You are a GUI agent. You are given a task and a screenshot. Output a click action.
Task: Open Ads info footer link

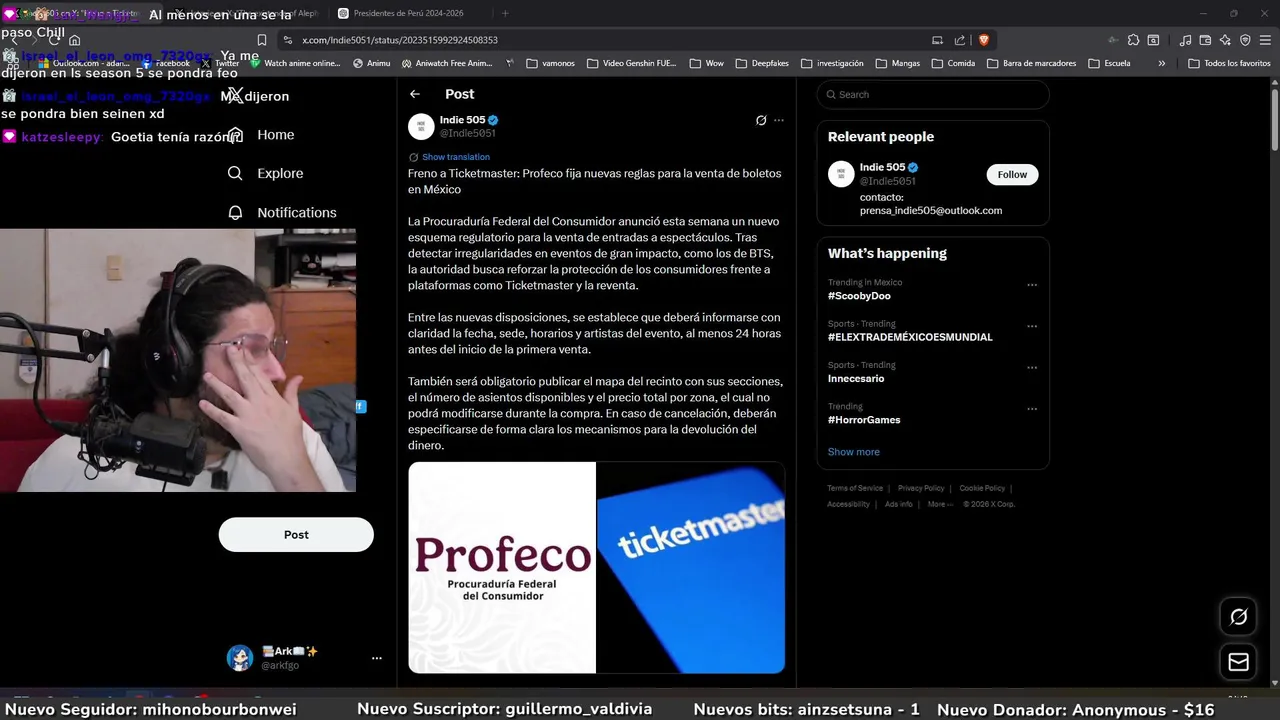pyautogui.click(x=899, y=504)
